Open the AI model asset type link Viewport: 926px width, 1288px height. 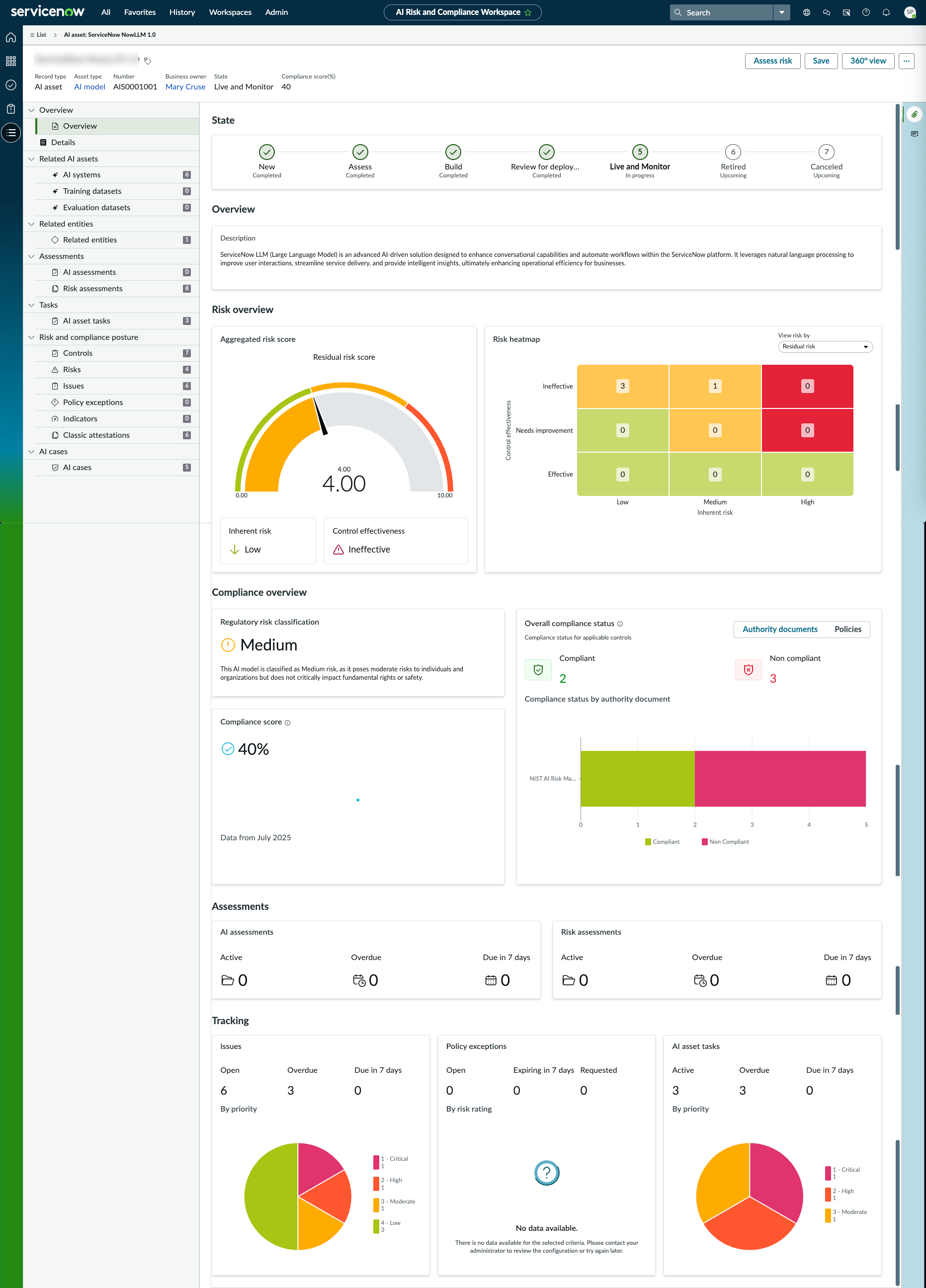[x=90, y=87]
